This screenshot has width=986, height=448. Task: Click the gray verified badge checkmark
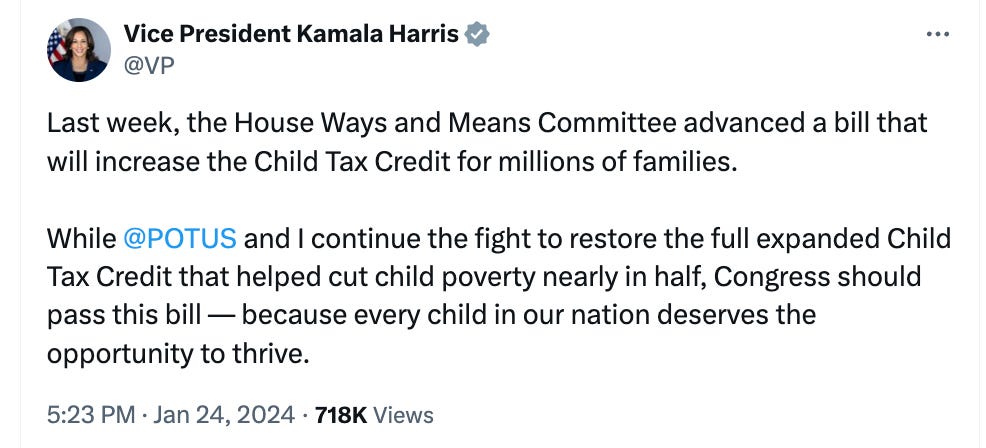tap(478, 34)
